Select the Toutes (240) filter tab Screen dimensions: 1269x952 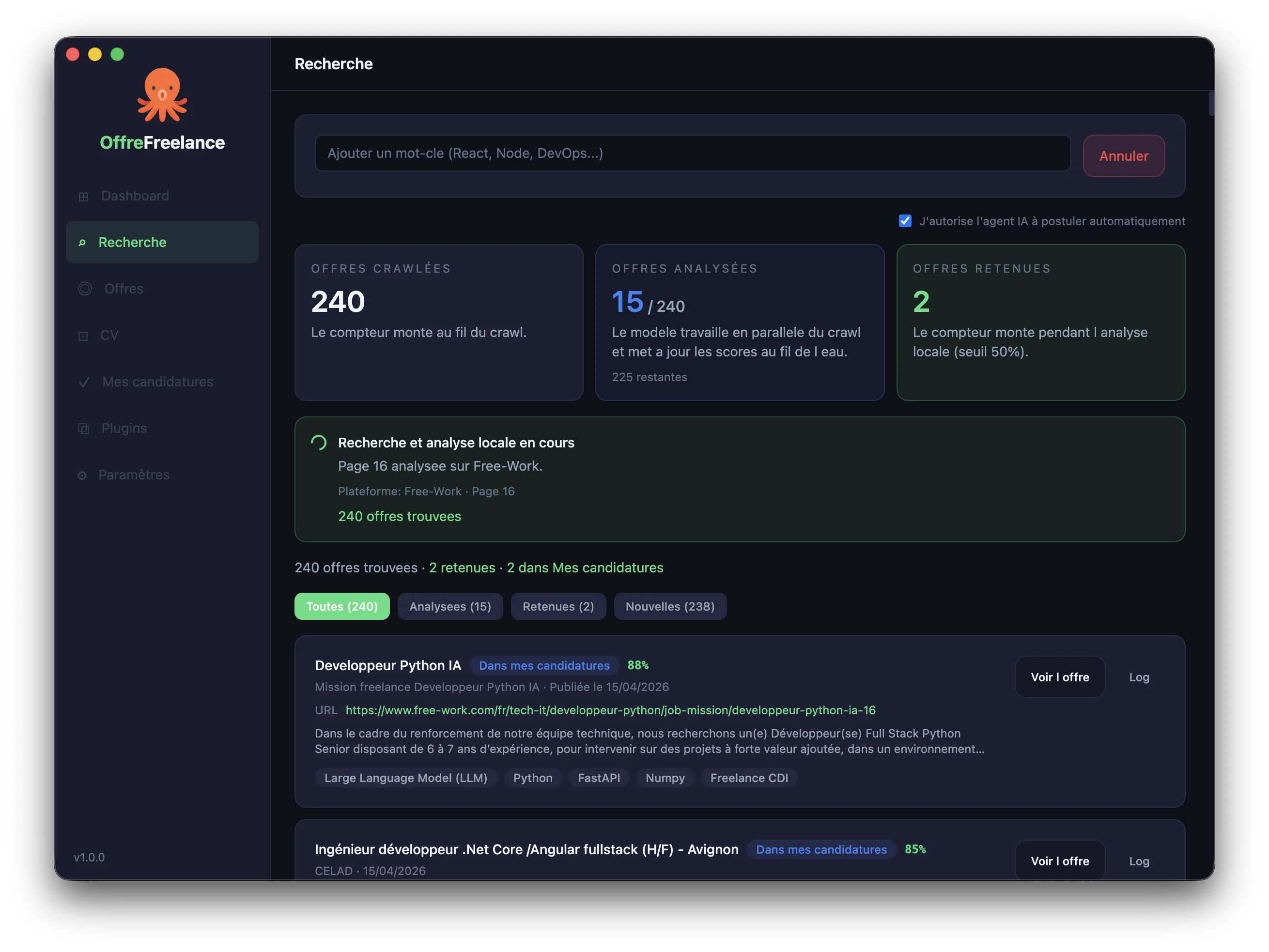pyautogui.click(x=342, y=606)
